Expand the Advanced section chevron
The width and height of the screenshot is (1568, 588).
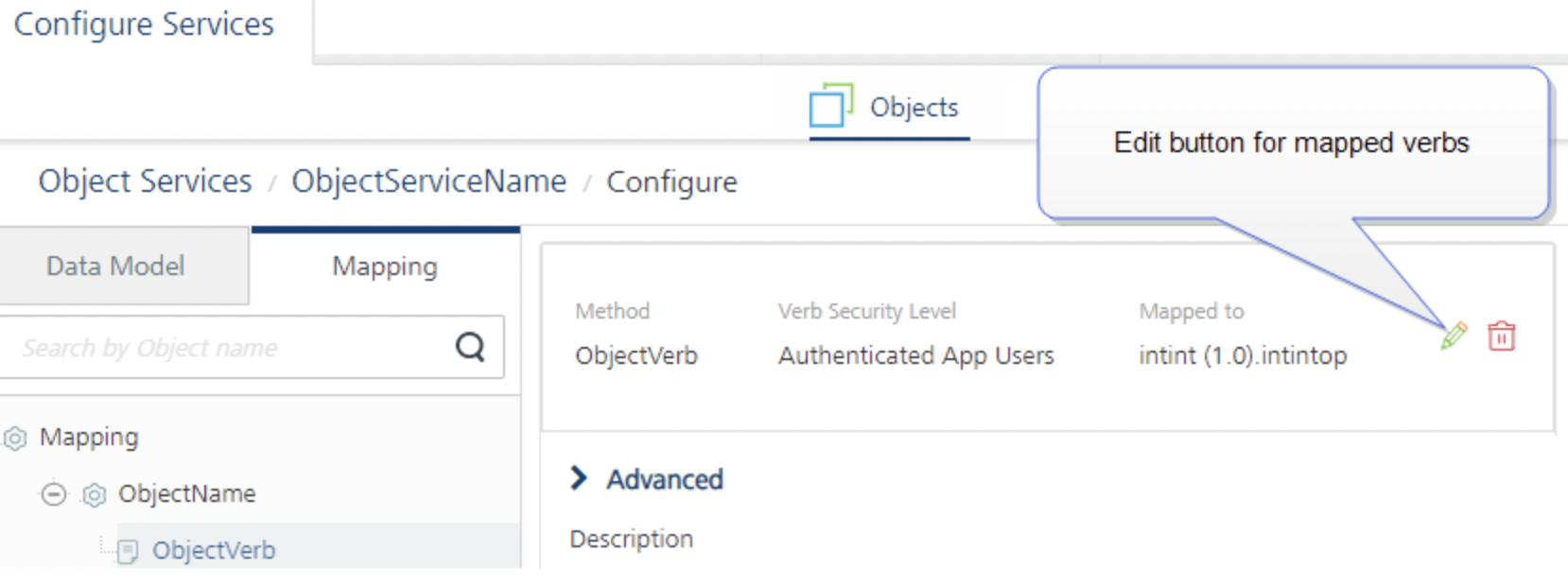point(579,478)
